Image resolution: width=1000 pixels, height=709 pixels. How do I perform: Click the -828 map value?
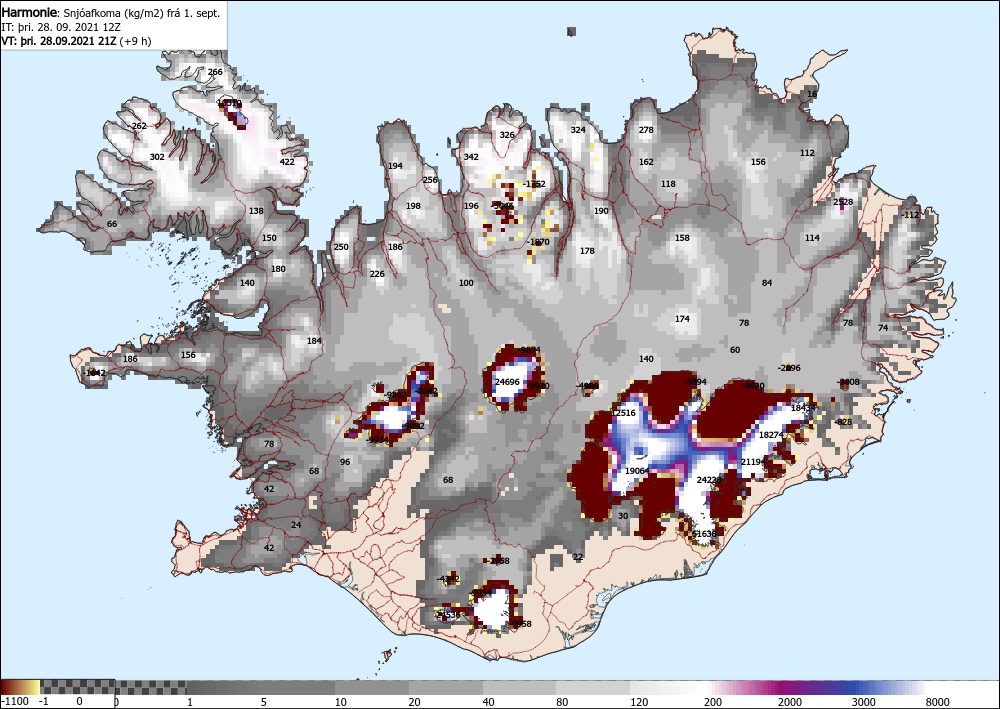click(843, 421)
